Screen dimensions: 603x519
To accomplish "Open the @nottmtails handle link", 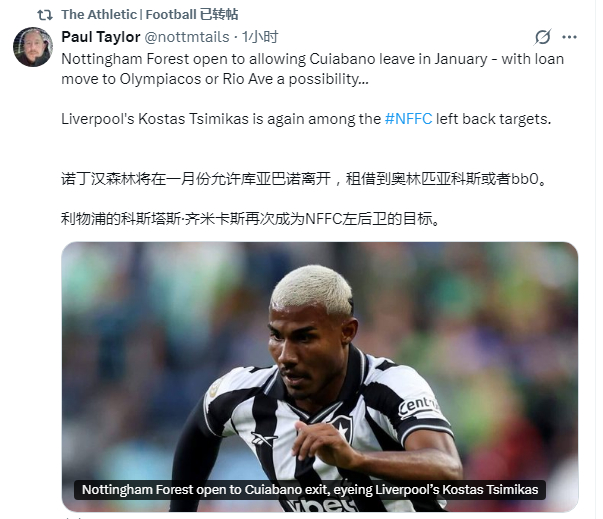I will pos(187,37).
